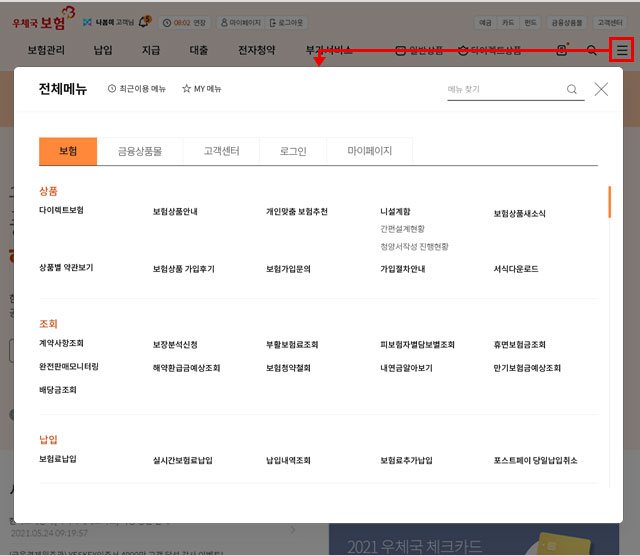Switch to the 로그인 tab
Image resolution: width=640 pixels, height=556 pixels.
(293, 151)
